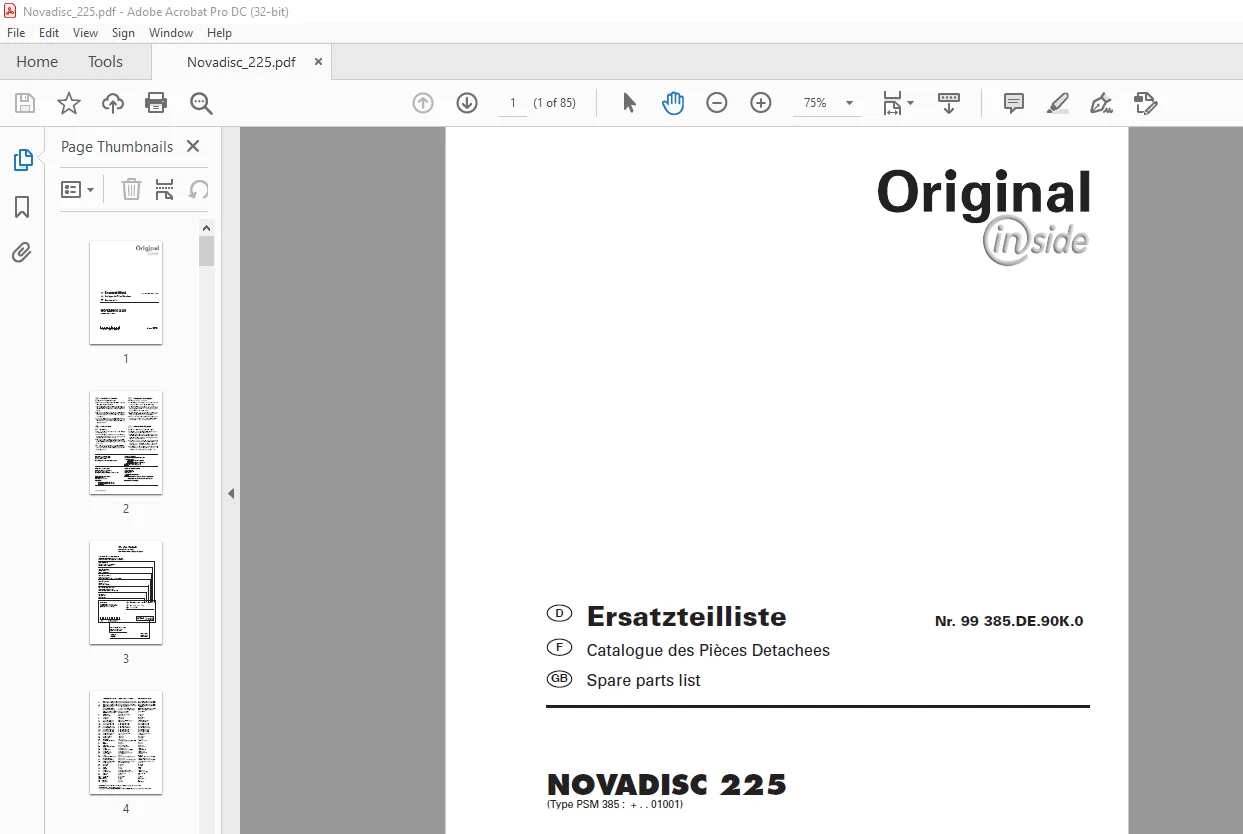Zoom in with the plus icon
The width and height of the screenshot is (1243, 834).
(x=761, y=103)
